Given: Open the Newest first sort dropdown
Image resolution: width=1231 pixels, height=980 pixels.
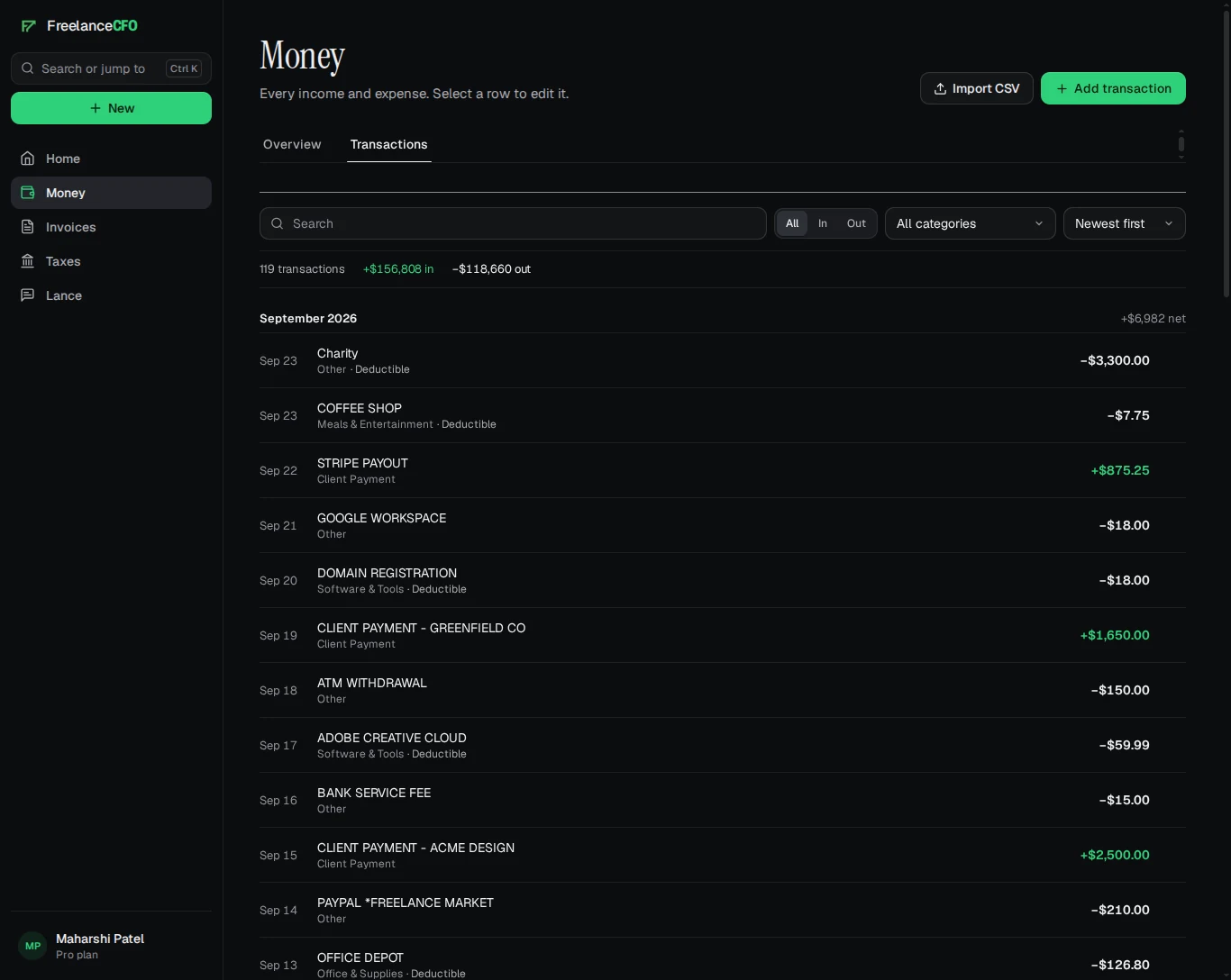Looking at the screenshot, I should pyautogui.click(x=1125, y=223).
